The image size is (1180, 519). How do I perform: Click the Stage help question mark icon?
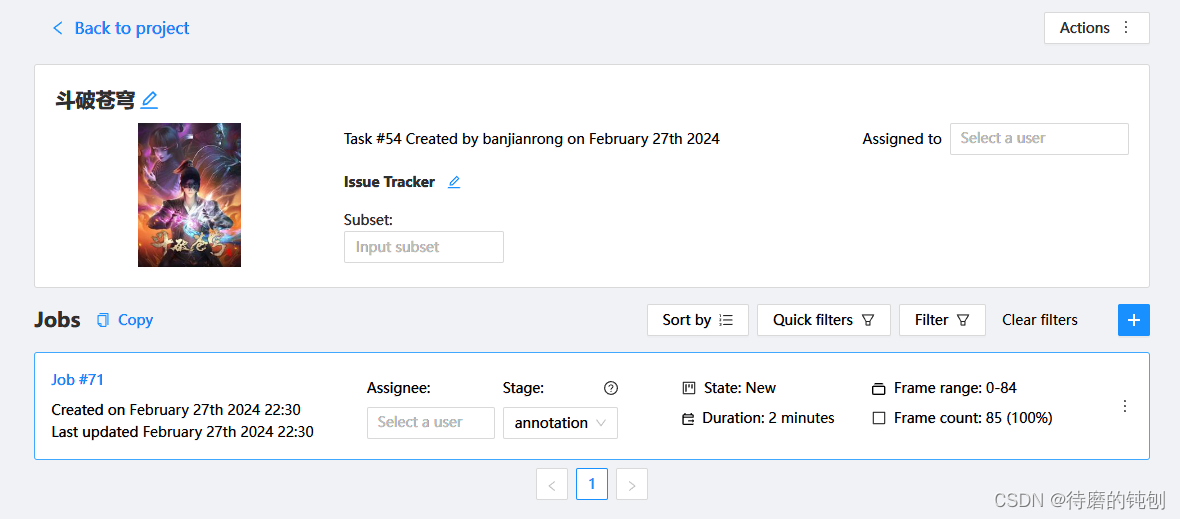point(611,388)
